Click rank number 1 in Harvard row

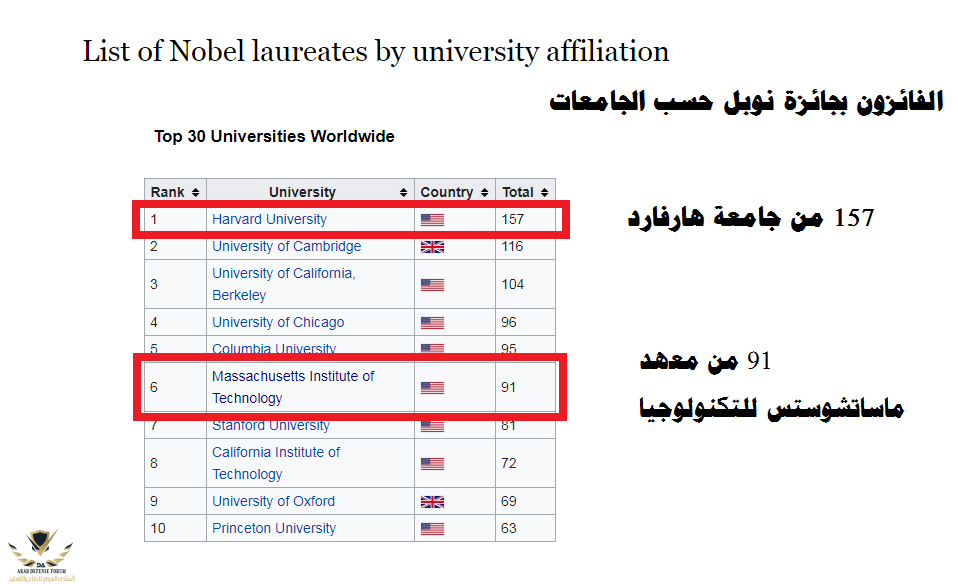pos(154,219)
